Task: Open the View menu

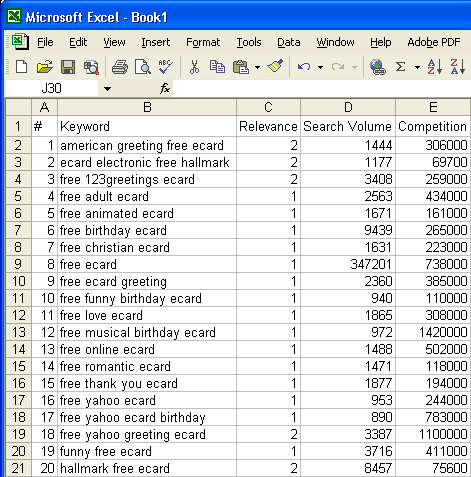Action: pos(114,42)
